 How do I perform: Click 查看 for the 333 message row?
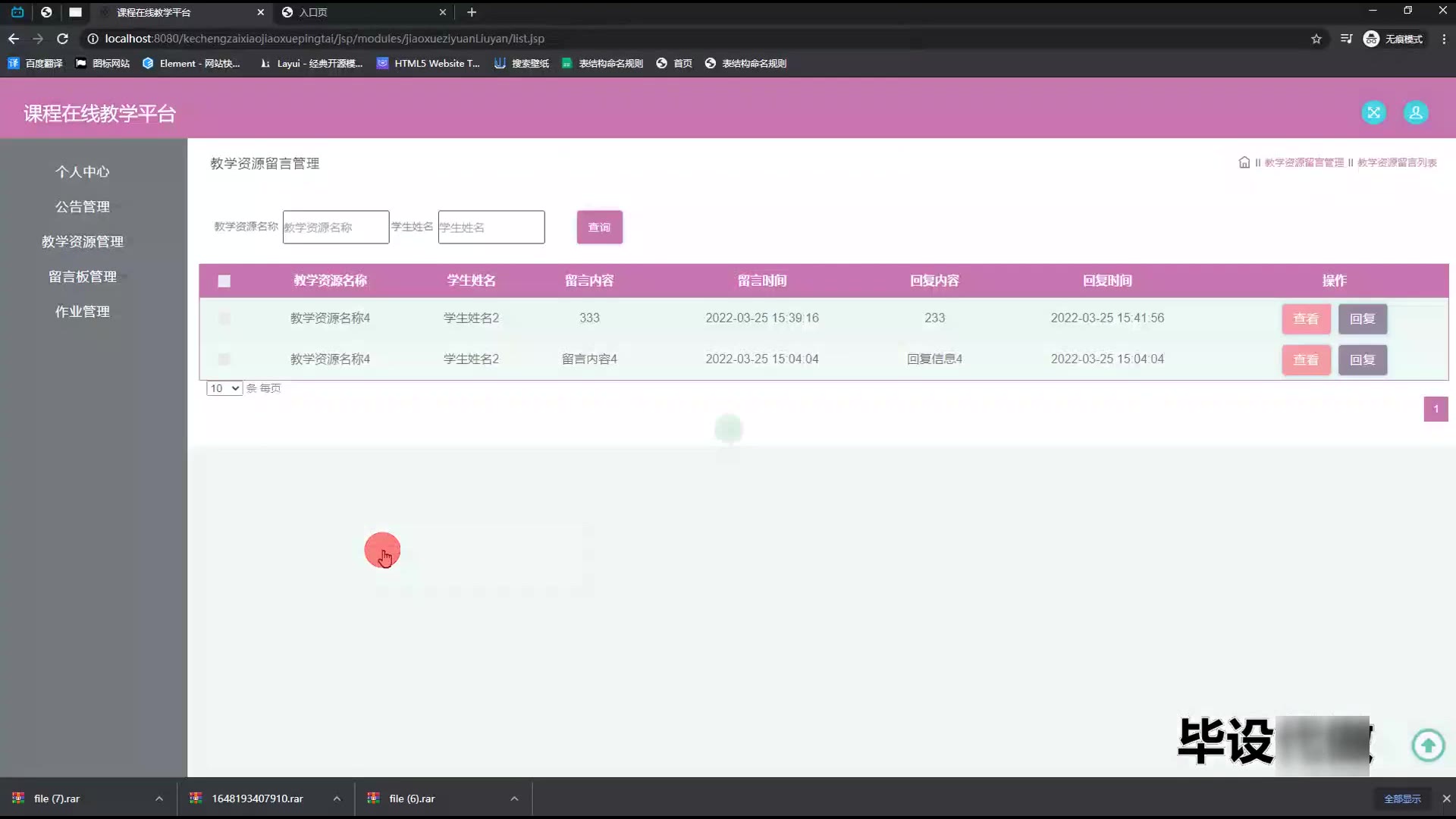1306,318
